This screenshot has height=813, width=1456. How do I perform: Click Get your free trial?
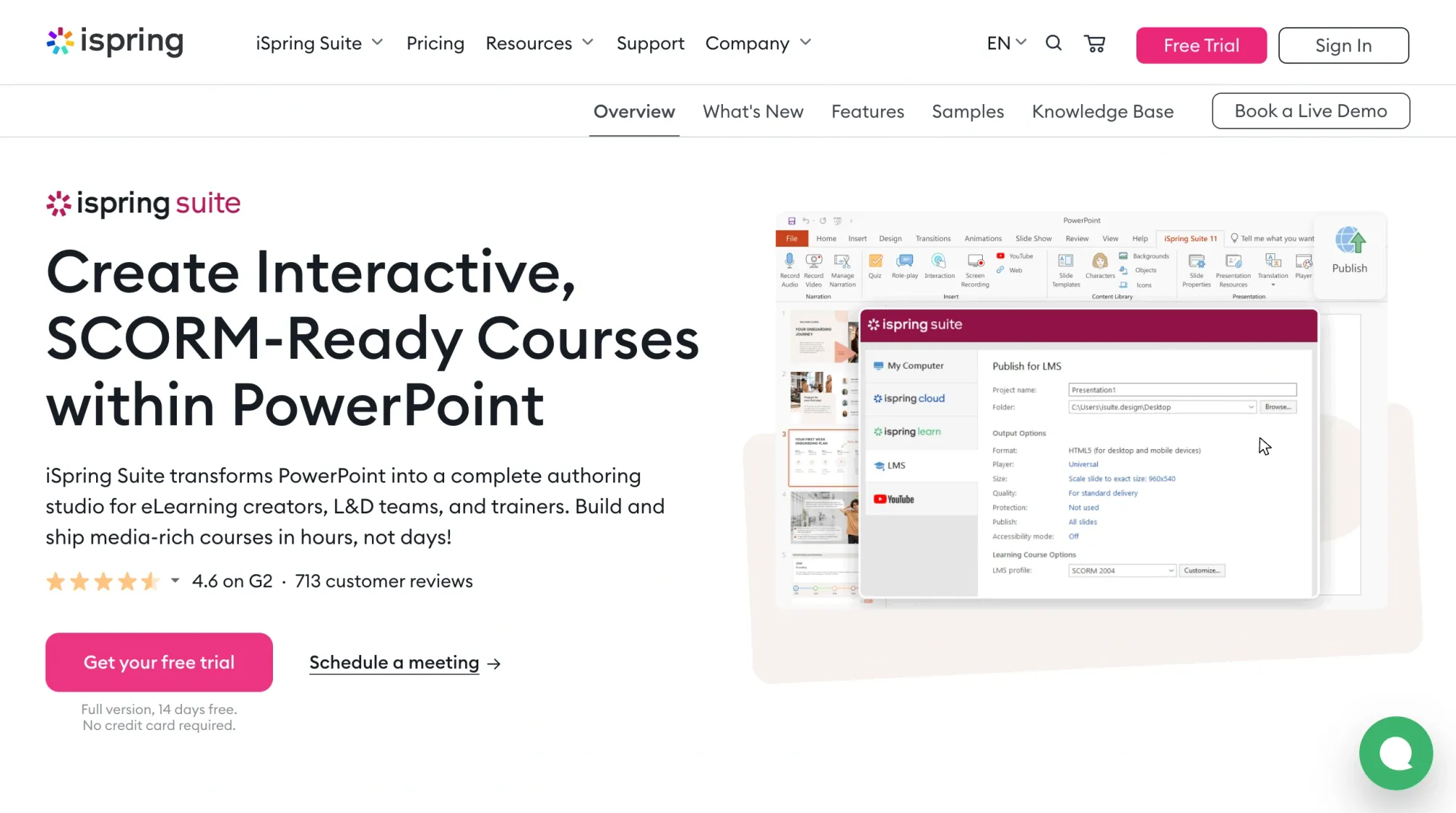tap(159, 662)
